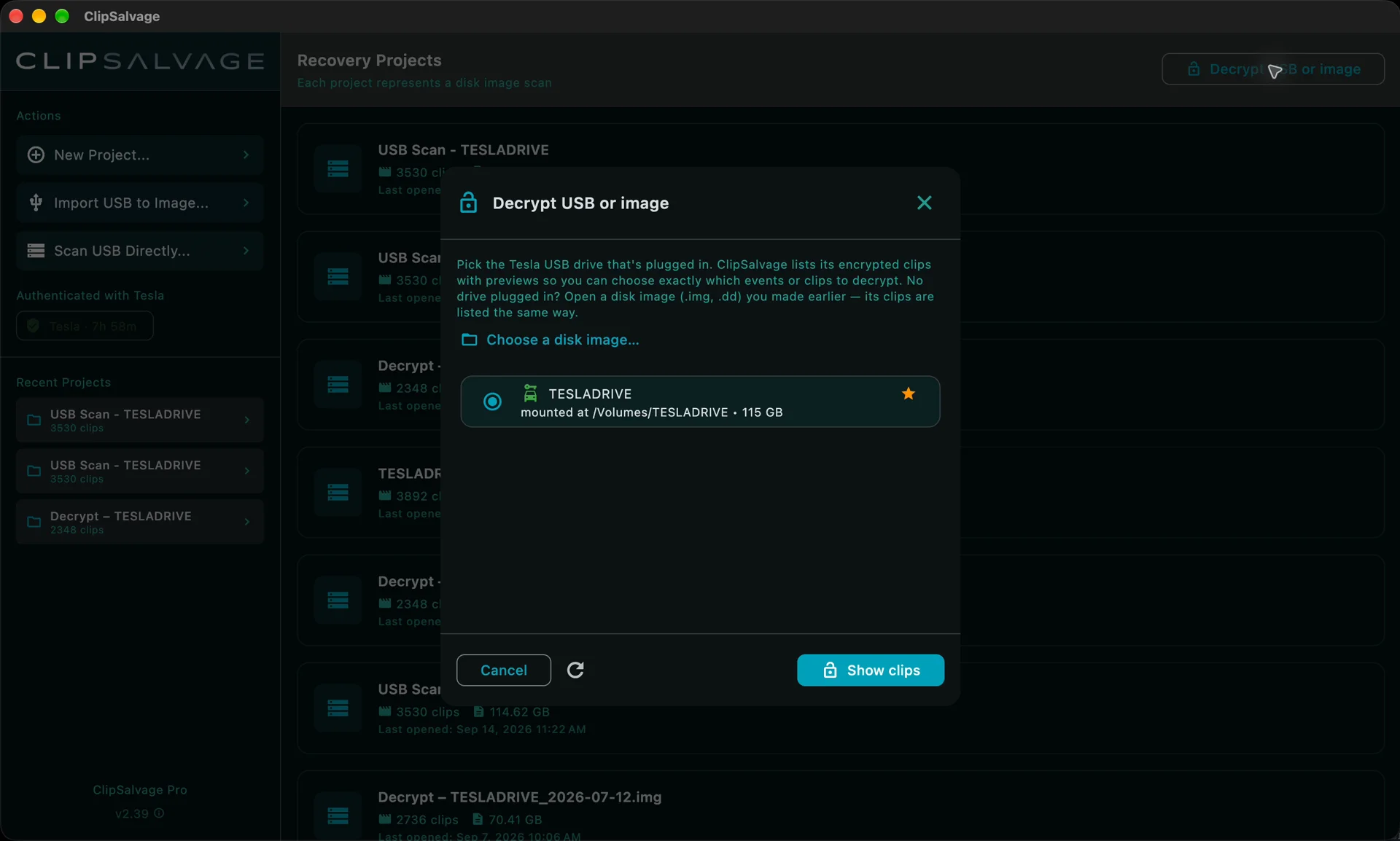Click the Cancel button

click(503, 670)
